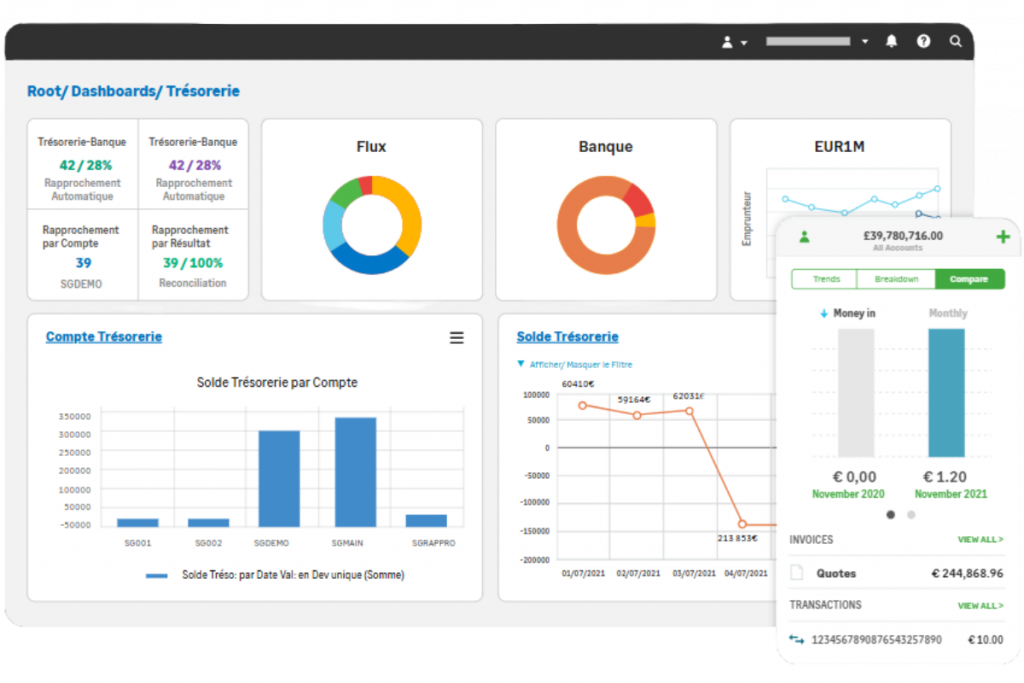The width and height of the screenshot is (1024, 683).
Task: Select the first carousel page dot
Action: coord(891,515)
